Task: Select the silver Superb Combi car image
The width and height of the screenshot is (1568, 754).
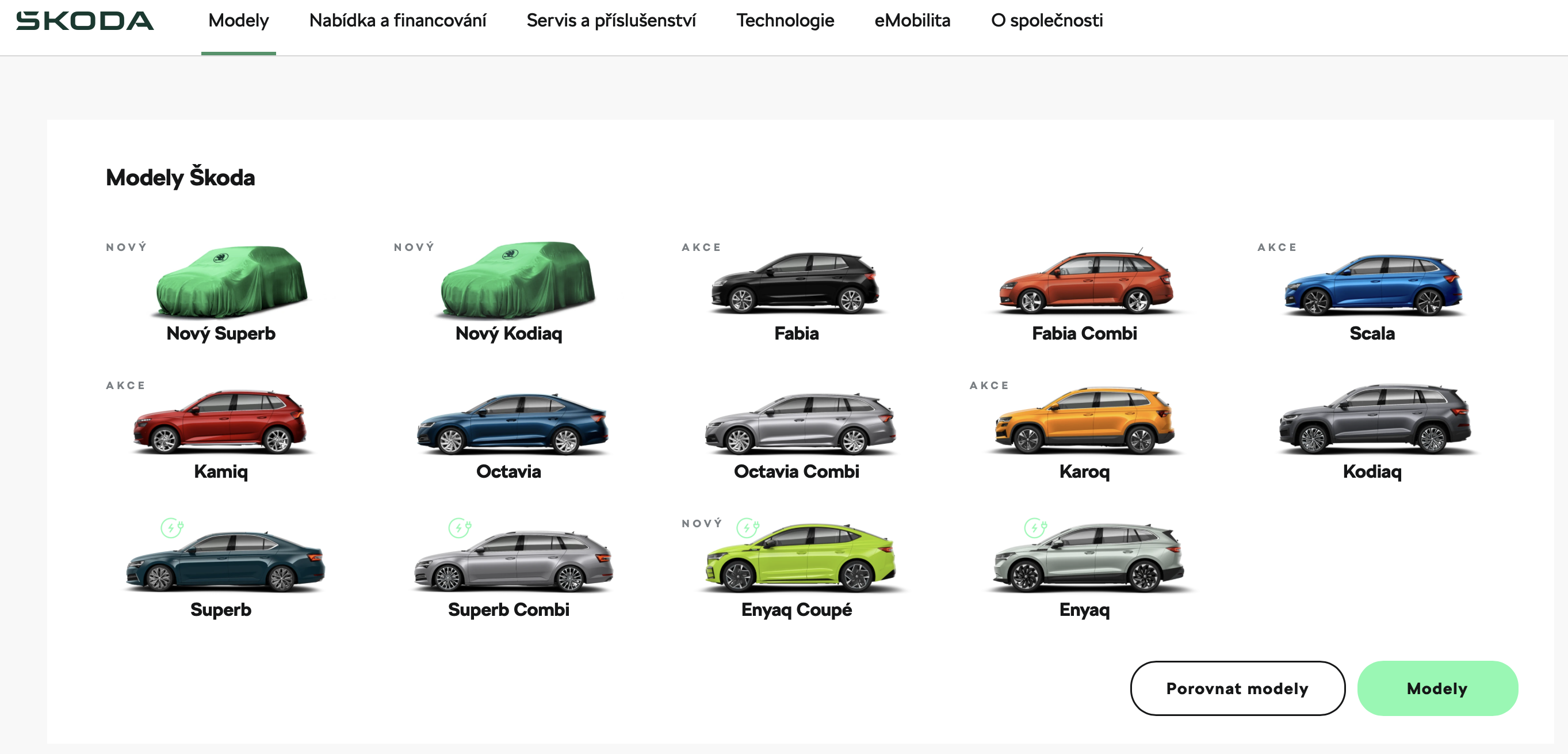Action: point(514,561)
